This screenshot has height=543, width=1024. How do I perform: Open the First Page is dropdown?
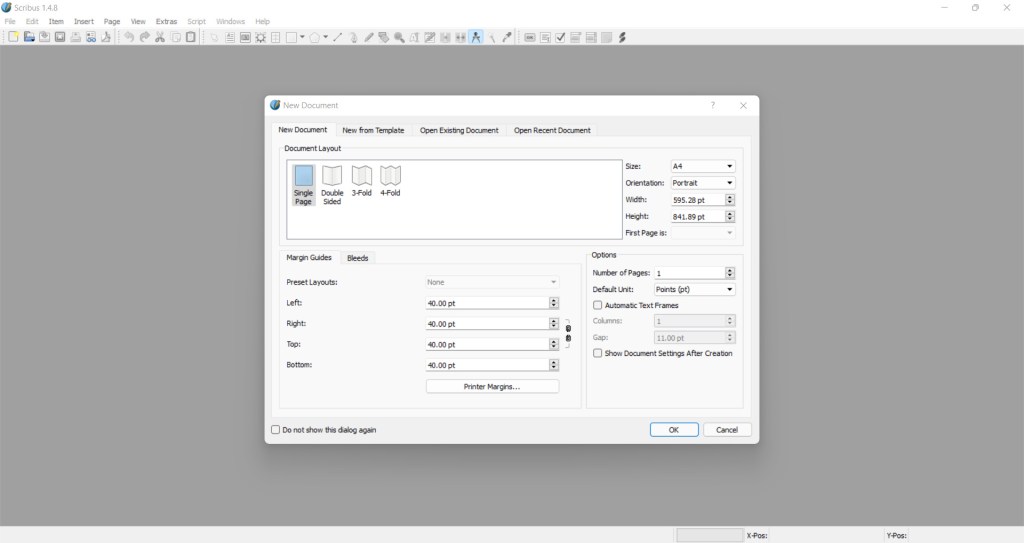(703, 233)
